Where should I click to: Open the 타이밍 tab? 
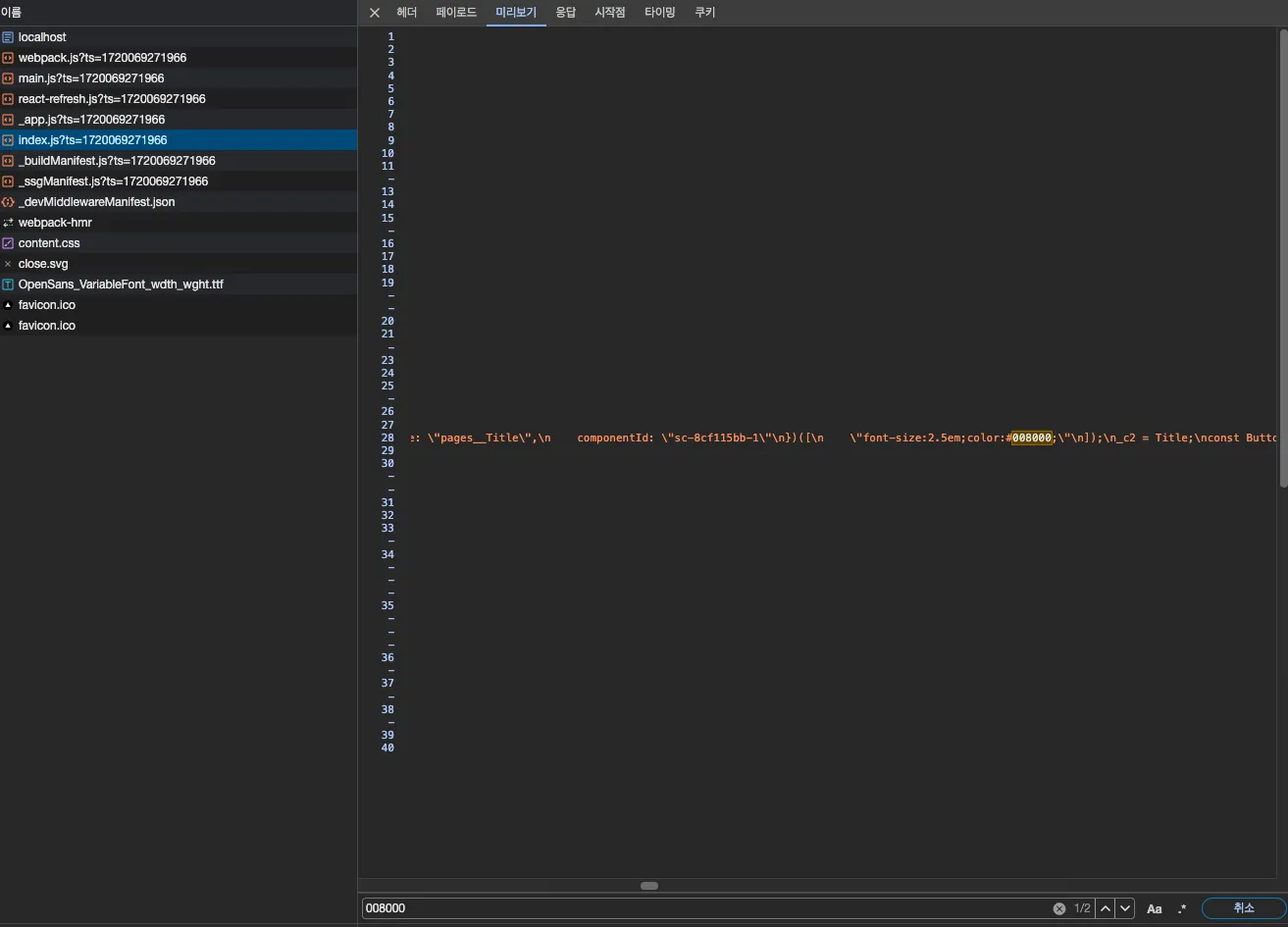point(658,12)
